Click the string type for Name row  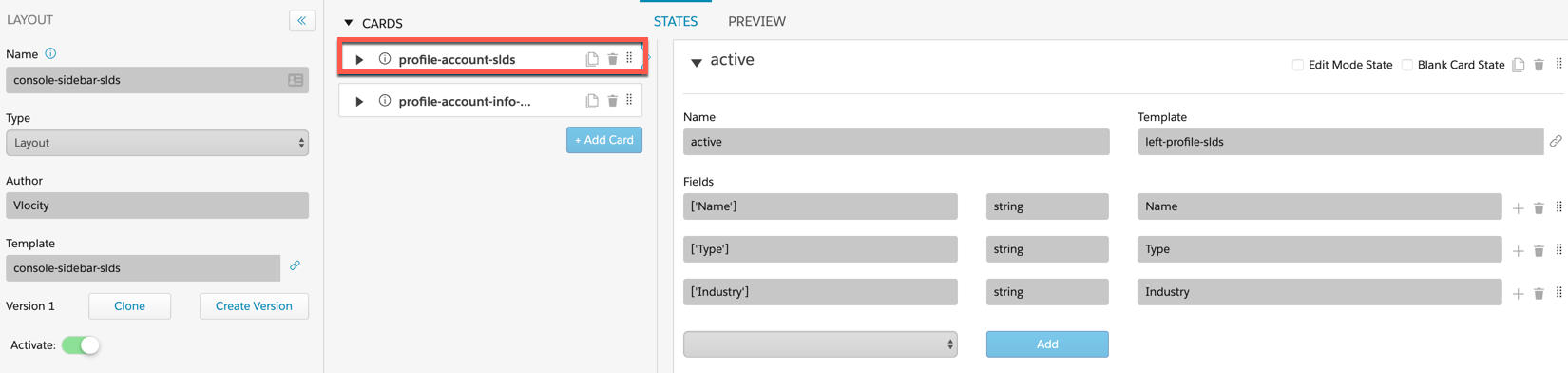tap(1047, 206)
